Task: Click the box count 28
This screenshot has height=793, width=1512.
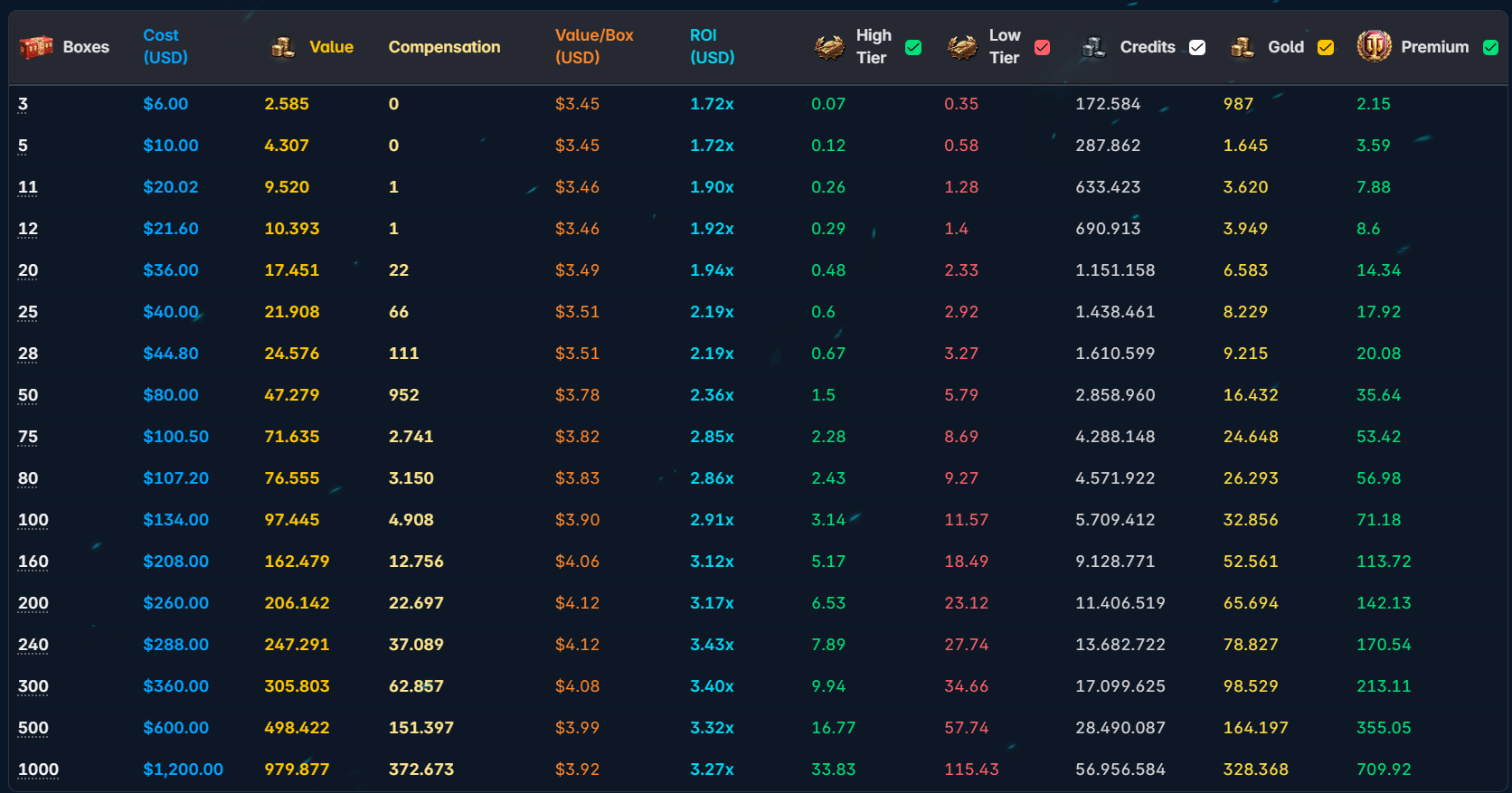Action: pyautogui.click(x=28, y=354)
